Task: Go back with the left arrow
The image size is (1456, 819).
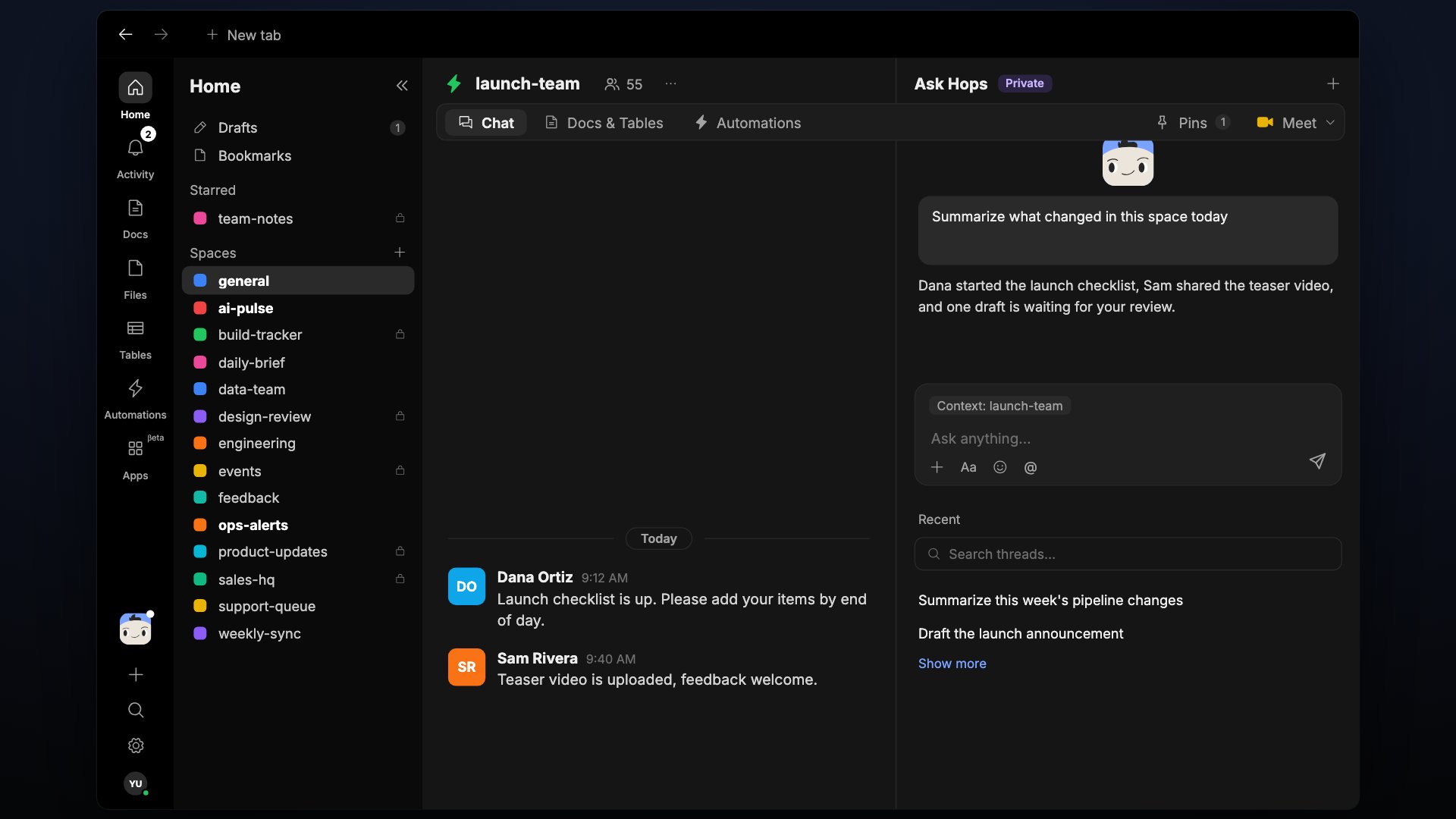Action: click(x=126, y=34)
